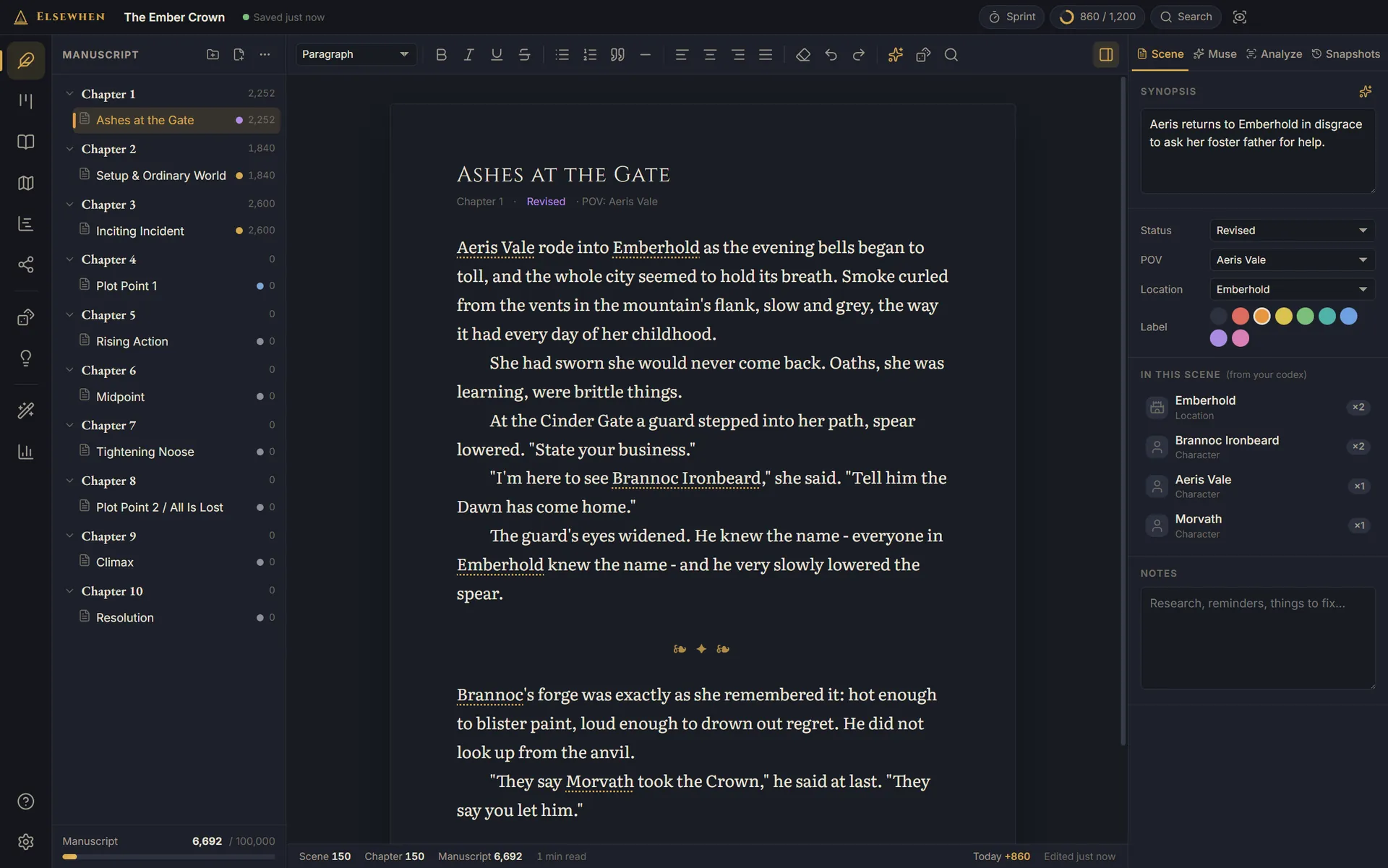Open the Search button in top bar
Image resolution: width=1388 pixels, height=868 pixels.
[1186, 17]
